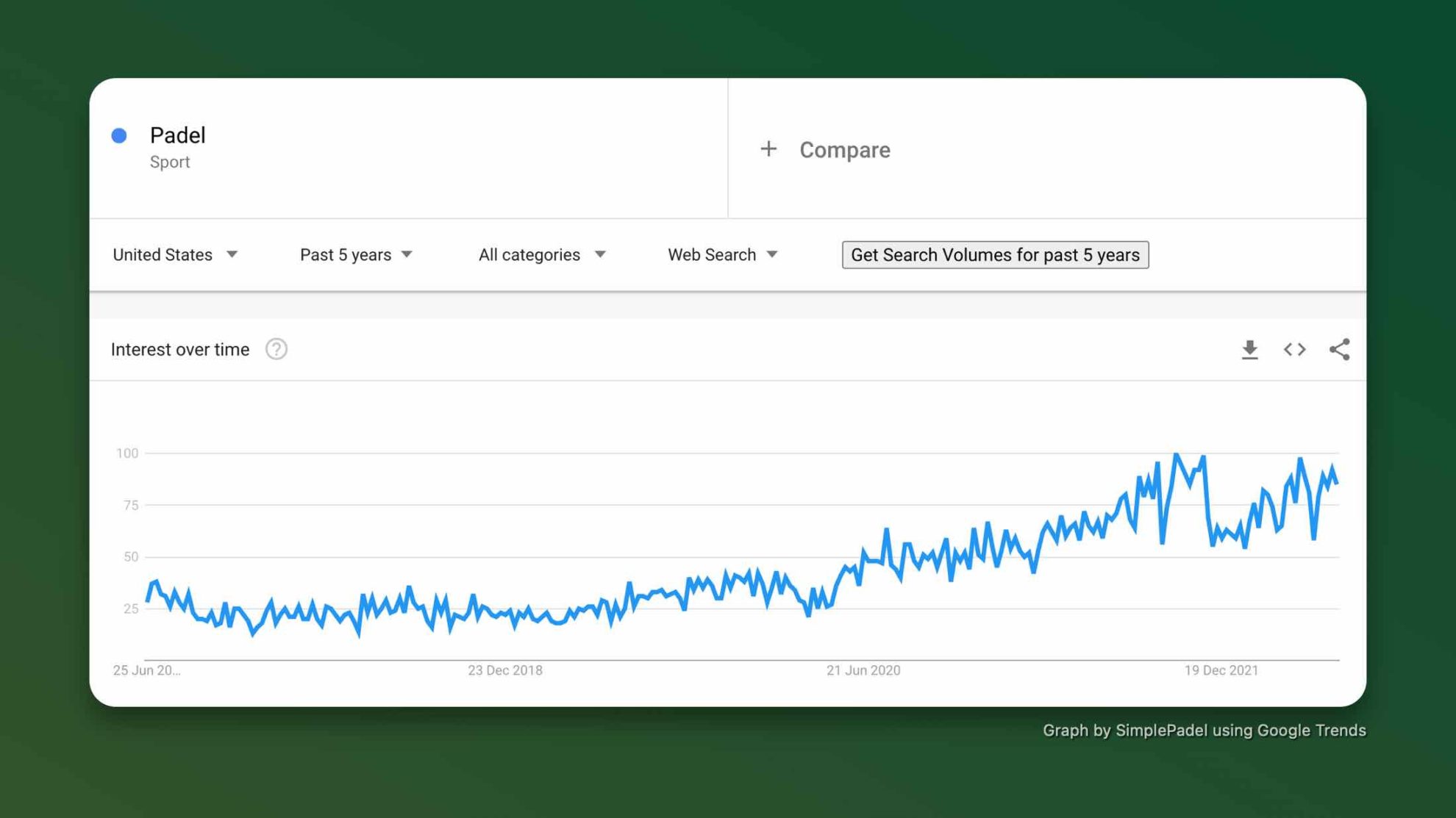Click the 25 Jun start date label

(146, 670)
